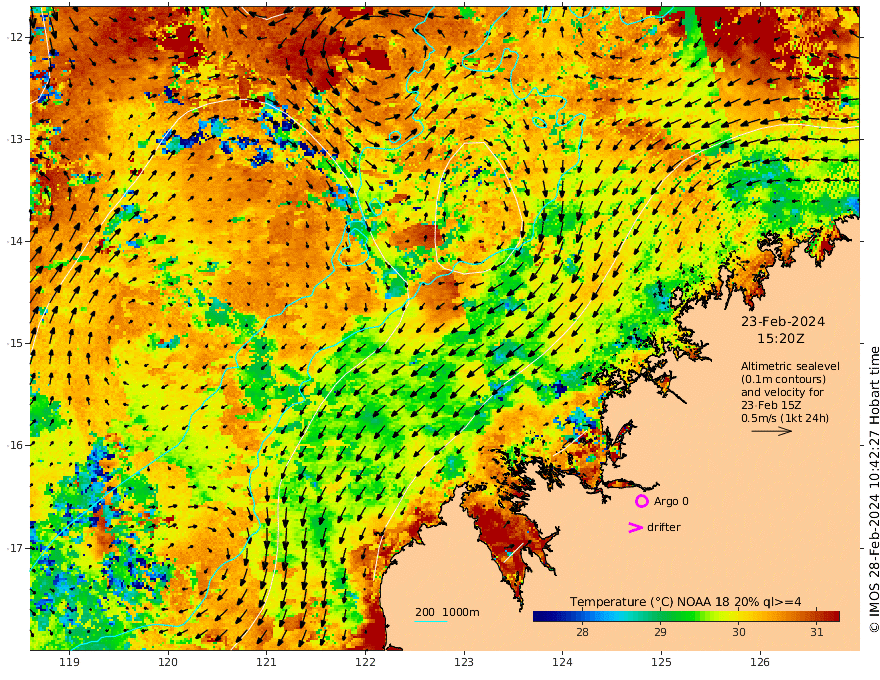Click the 28 tick on temperature scale

(x=582, y=632)
